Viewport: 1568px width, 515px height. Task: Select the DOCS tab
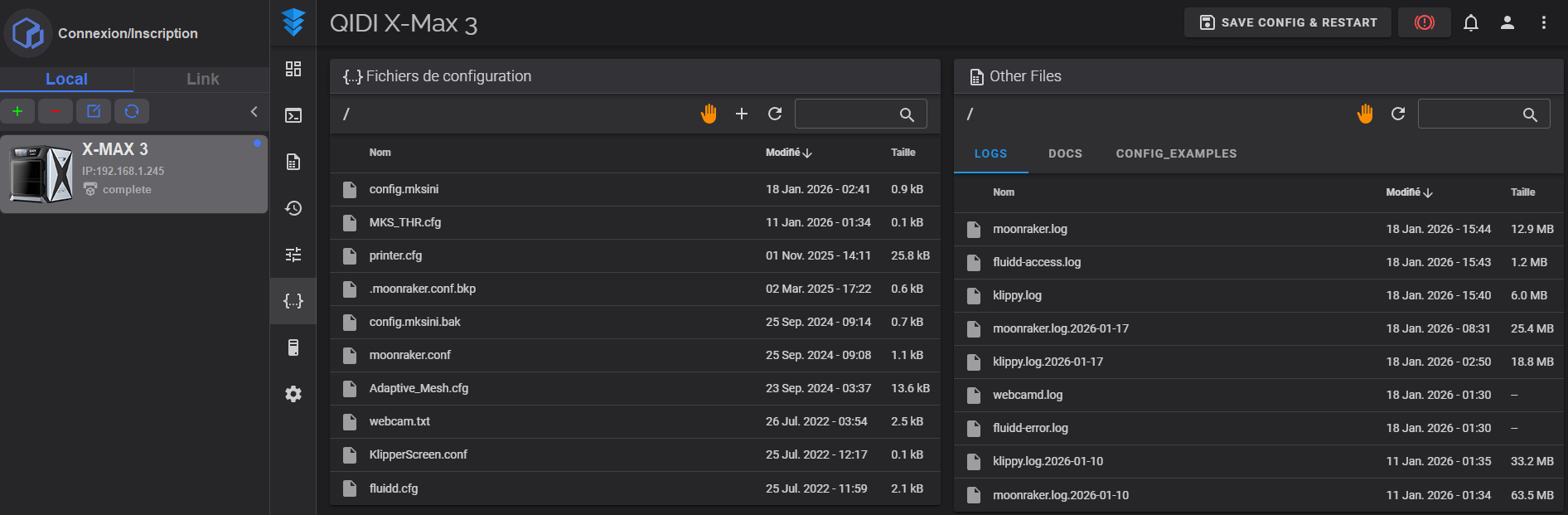[x=1065, y=153]
